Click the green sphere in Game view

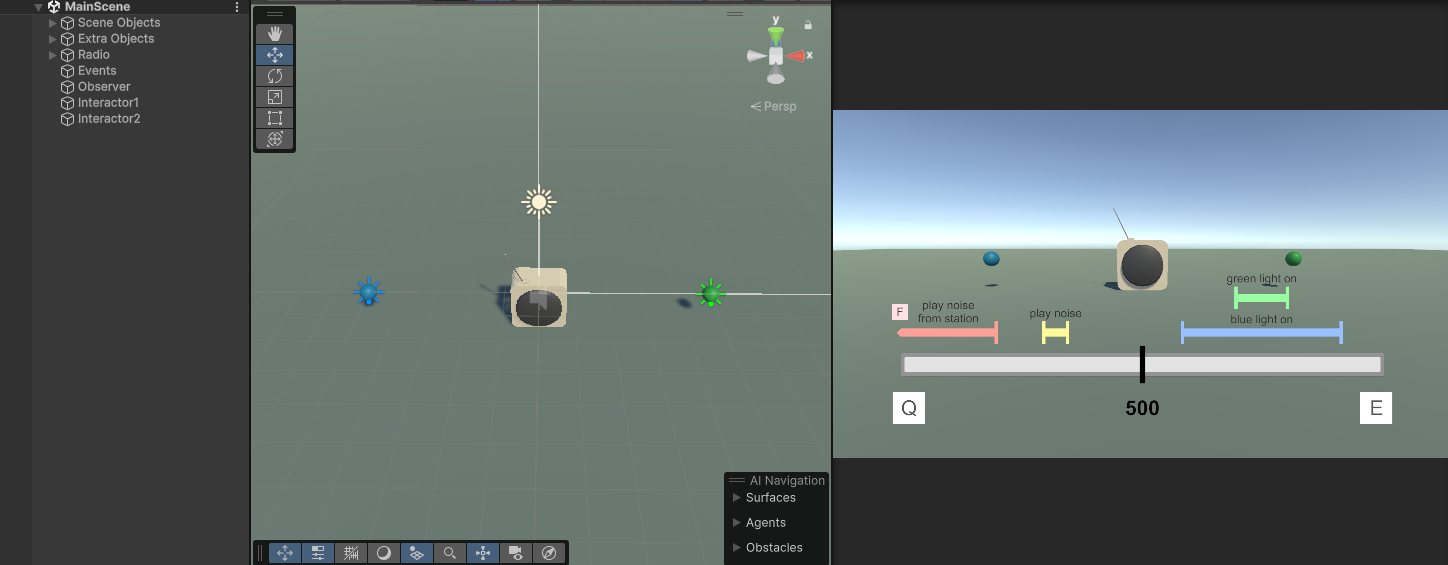click(1293, 259)
